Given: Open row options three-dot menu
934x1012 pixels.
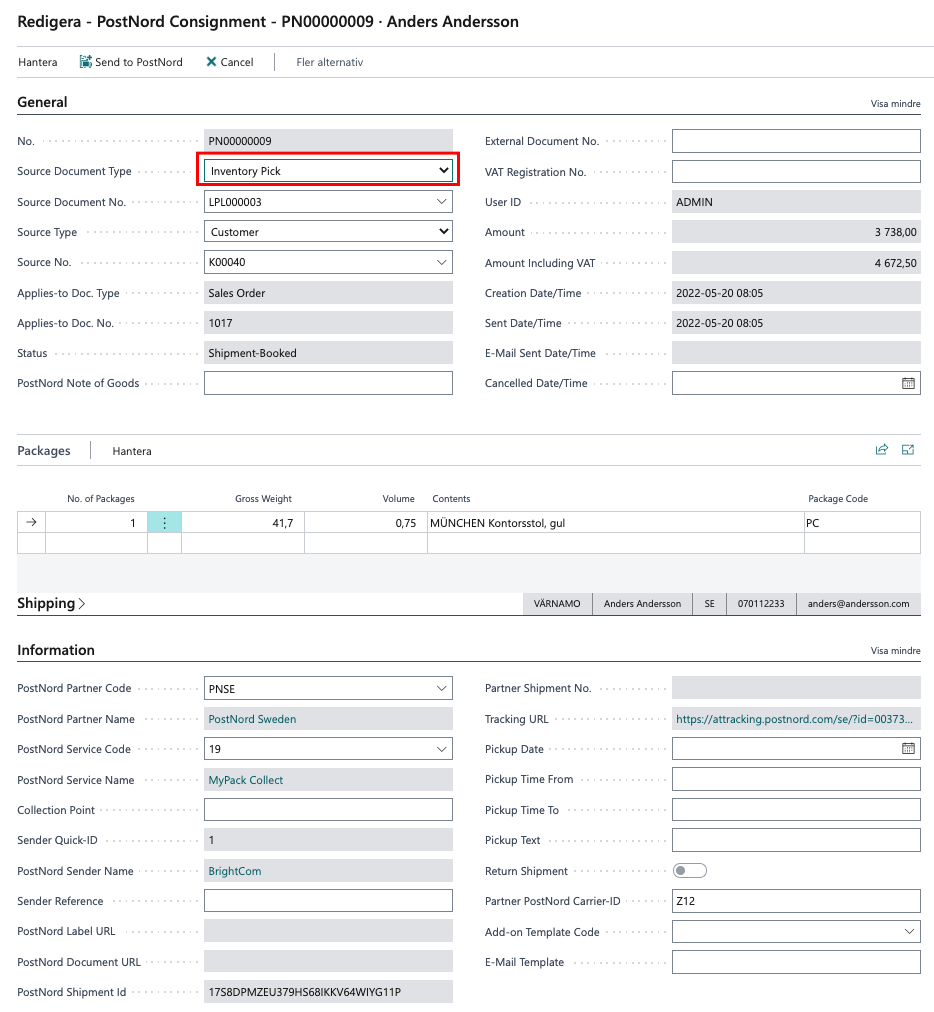Looking at the screenshot, I should pos(164,523).
